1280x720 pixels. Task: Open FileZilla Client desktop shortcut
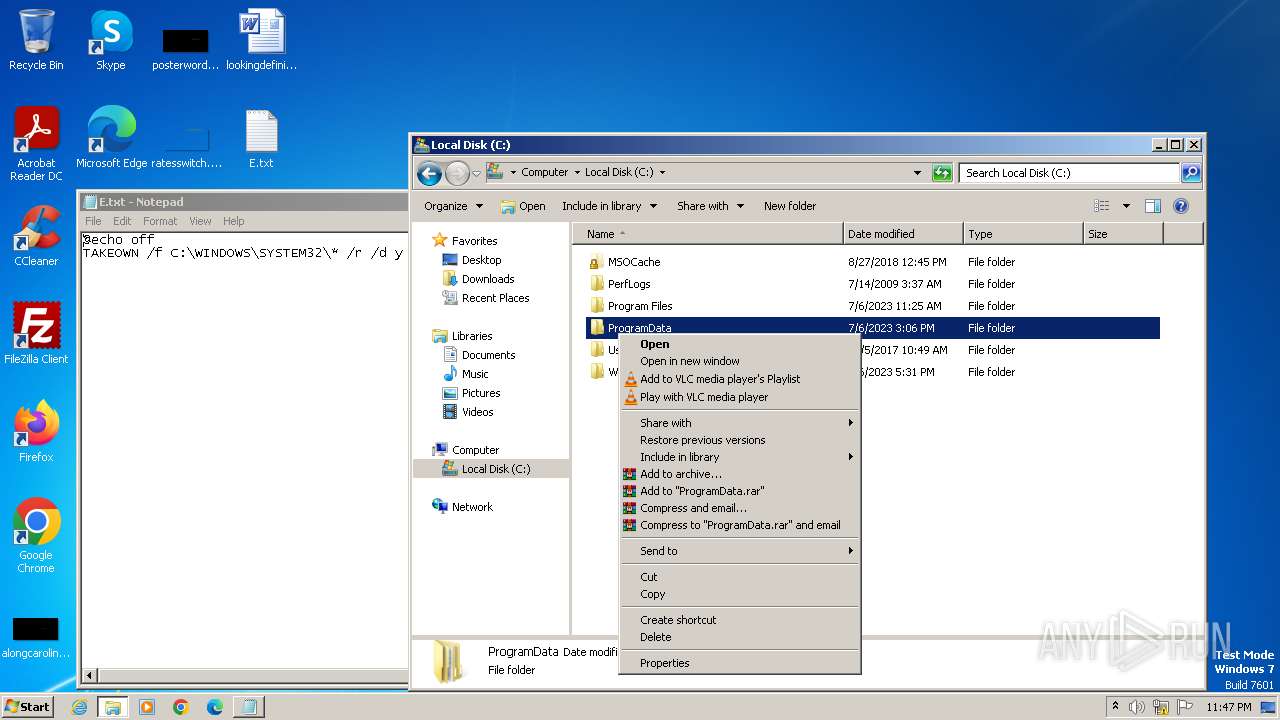[36, 333]
